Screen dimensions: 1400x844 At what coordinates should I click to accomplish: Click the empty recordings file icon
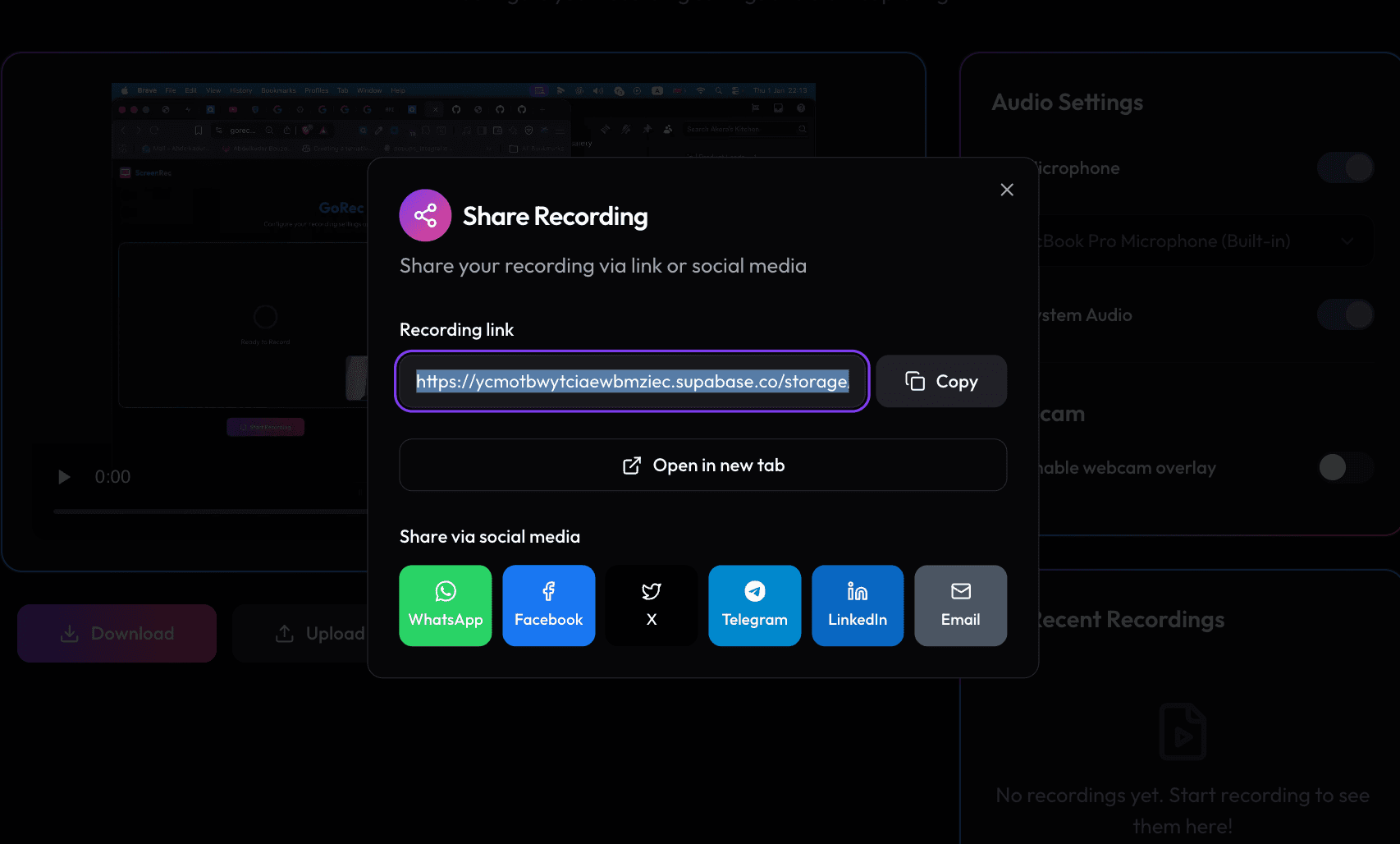tap(1183, 732)
